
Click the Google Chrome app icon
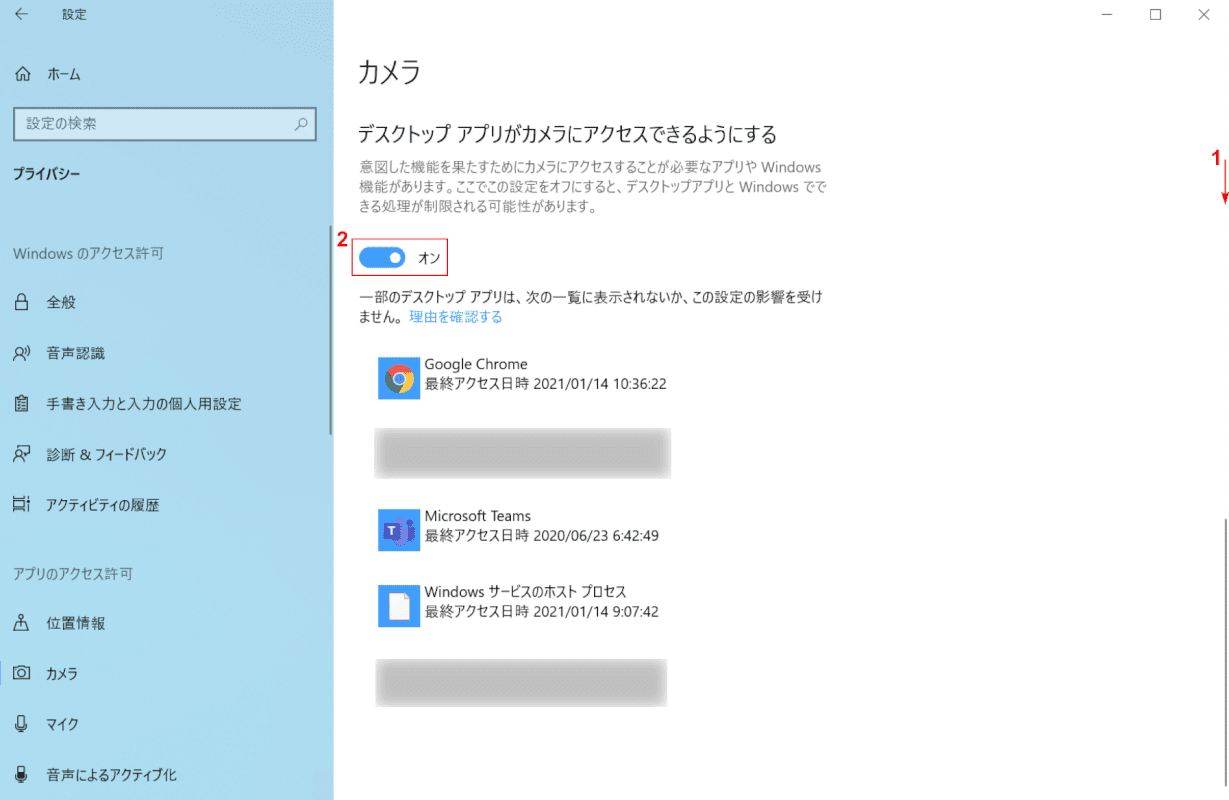click(x=399, y=378)
